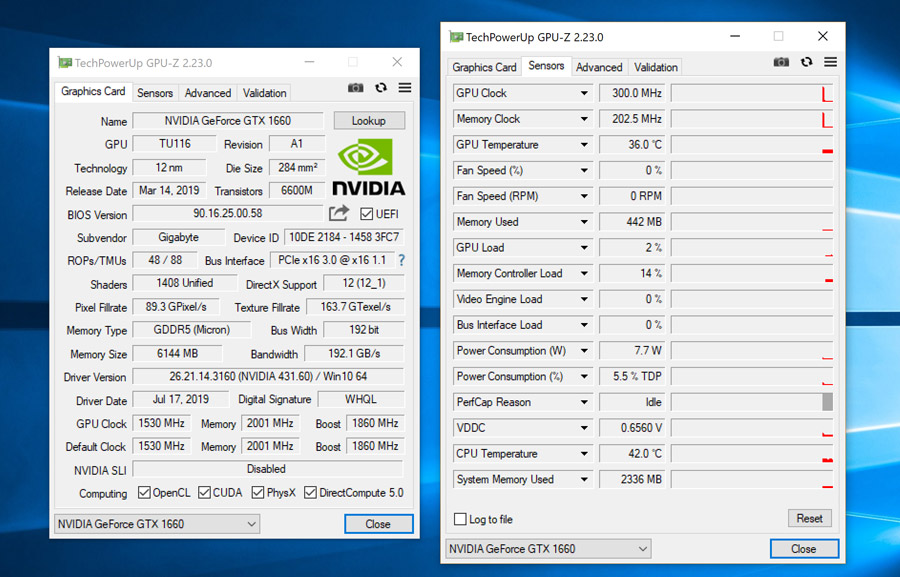Switch to Graphics Card tab in right window

484,67
